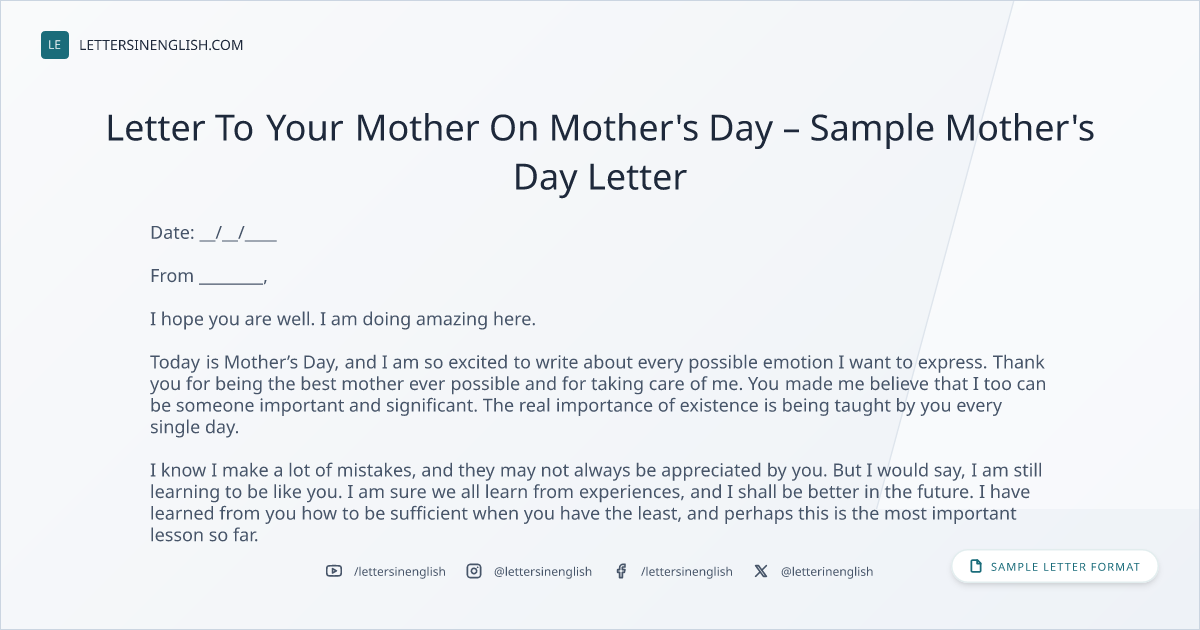The height and width of the screenshot is (630, 1200).
Task: Click the 'Date:' label text
Action: pos(172,233)
